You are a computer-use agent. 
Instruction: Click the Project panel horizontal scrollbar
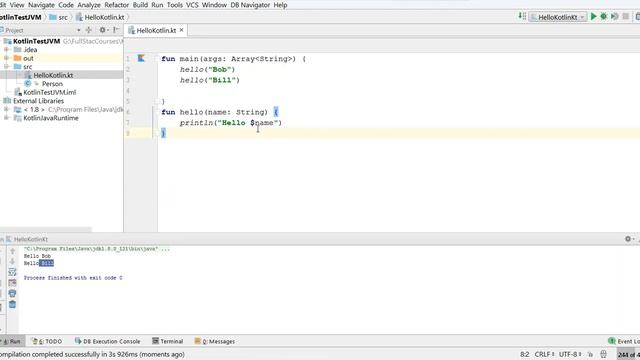46,229
